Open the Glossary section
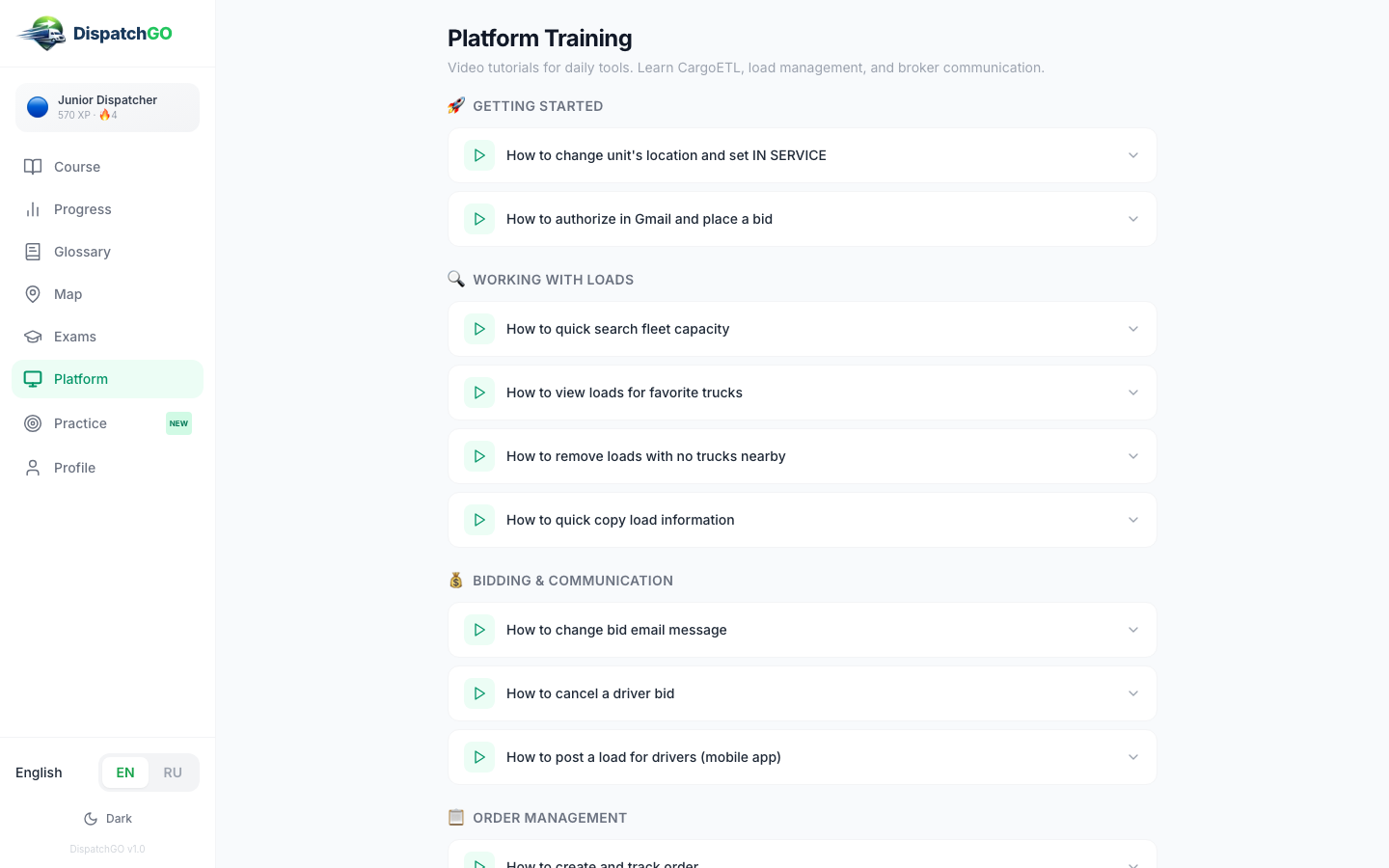The height and width of the screenshot is (868, 1389). 107,252
